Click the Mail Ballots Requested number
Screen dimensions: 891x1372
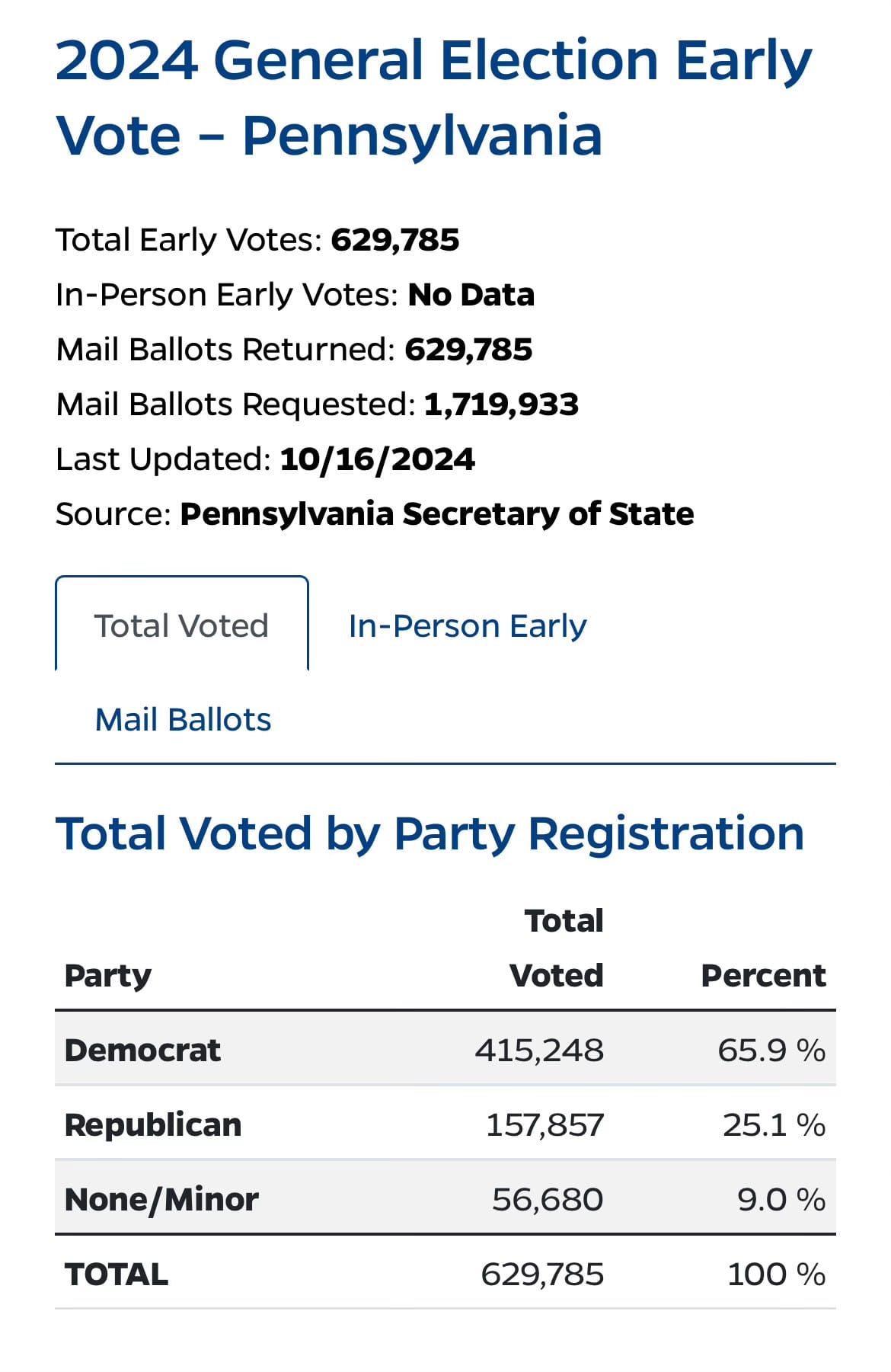point(501,405)
